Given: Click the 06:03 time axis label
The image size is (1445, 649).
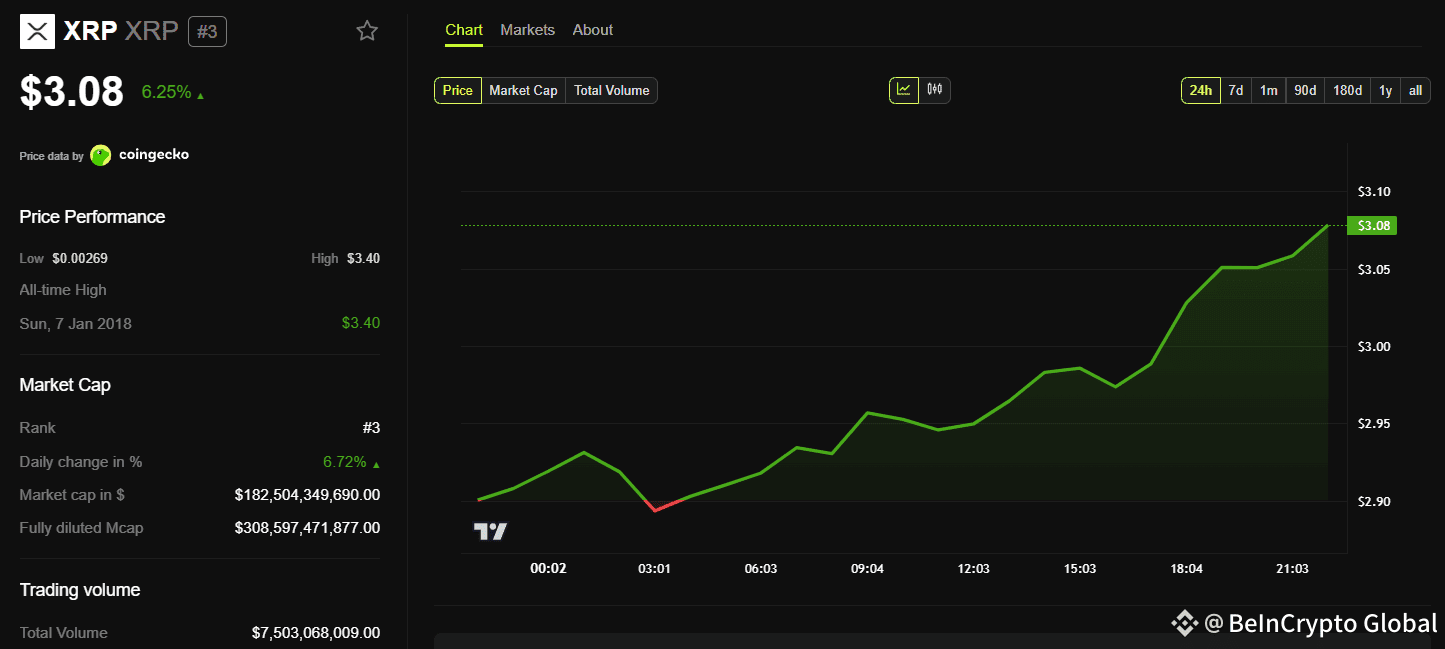Looking at the screenshot, I should [x=761, y=568].
